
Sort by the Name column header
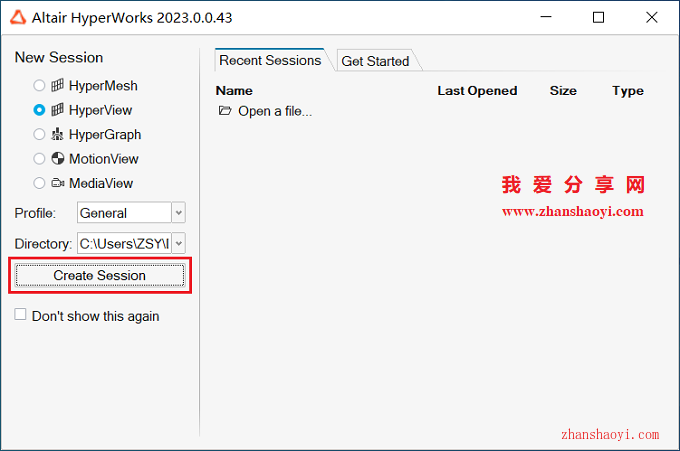click(x=234, y=91)
